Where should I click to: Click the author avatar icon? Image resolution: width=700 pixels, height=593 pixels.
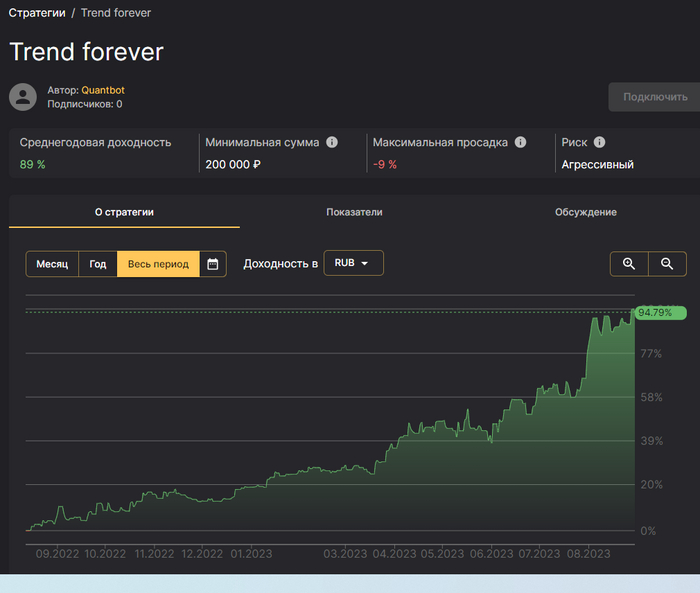point(23,97)
